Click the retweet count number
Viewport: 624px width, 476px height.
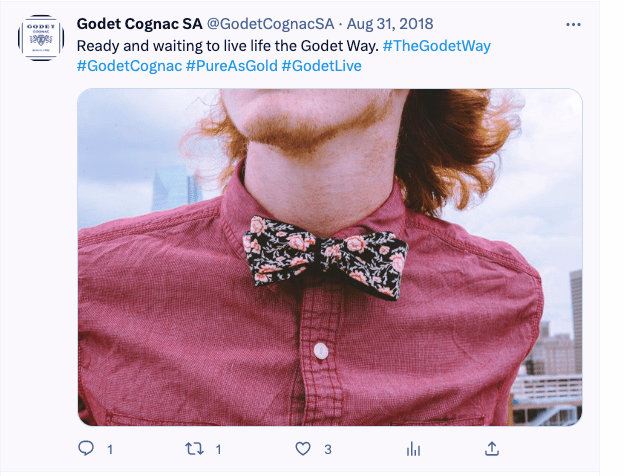(x=219, y=450)
